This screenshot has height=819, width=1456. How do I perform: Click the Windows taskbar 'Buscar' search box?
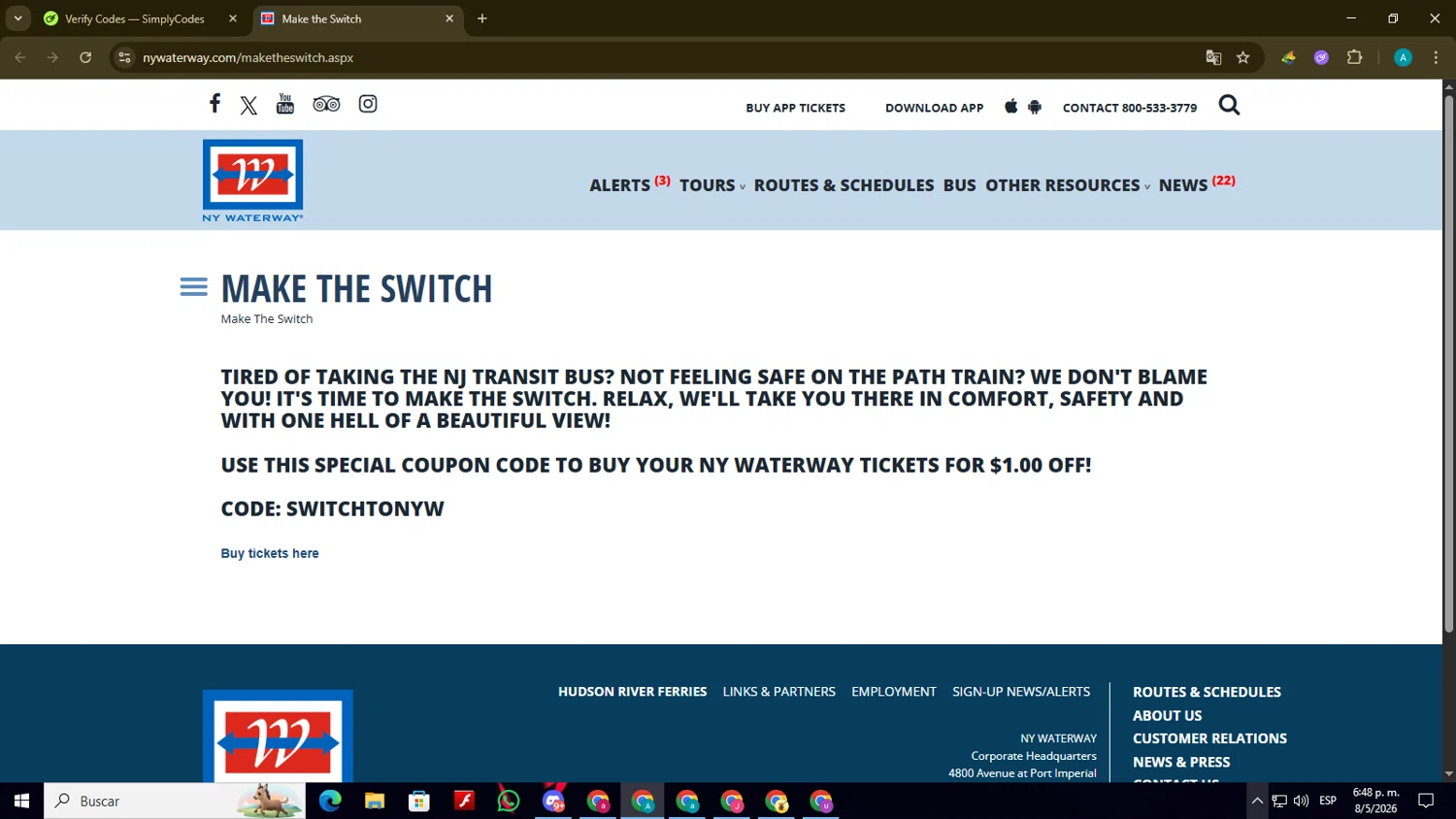click(175, 801)
